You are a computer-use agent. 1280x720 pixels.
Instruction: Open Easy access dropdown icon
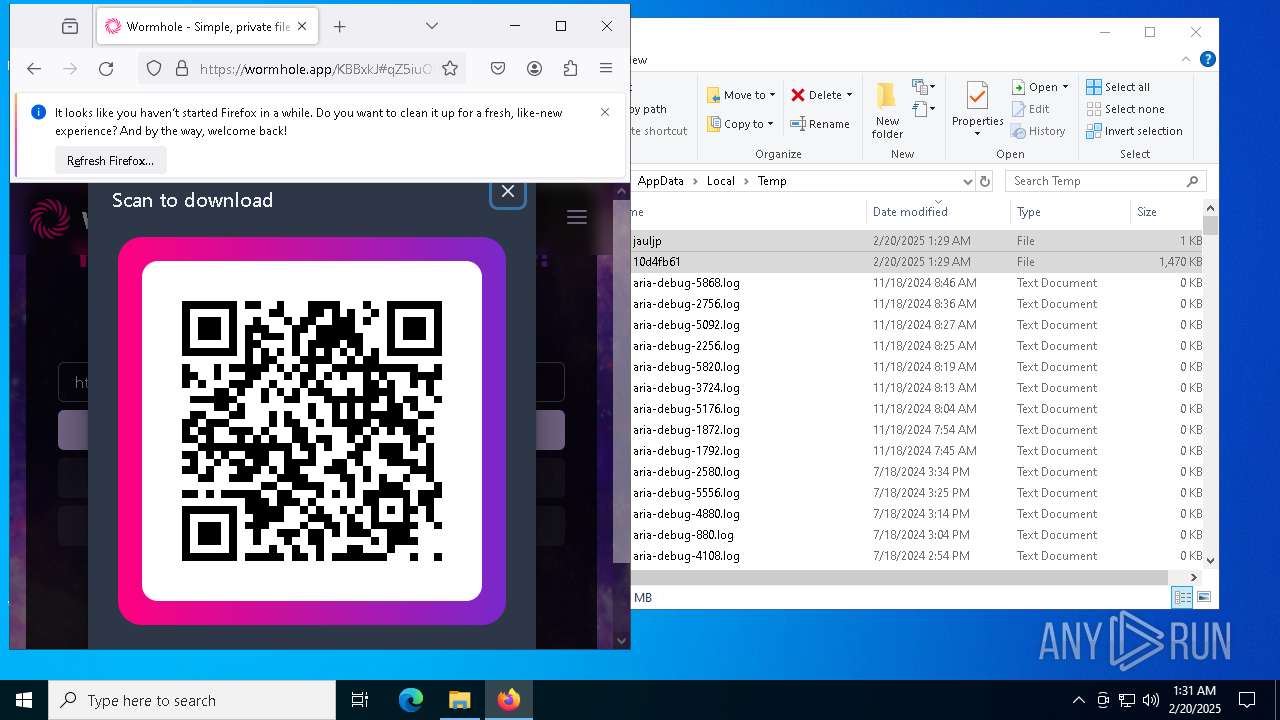pyautogui.click(x=923, y=108)
